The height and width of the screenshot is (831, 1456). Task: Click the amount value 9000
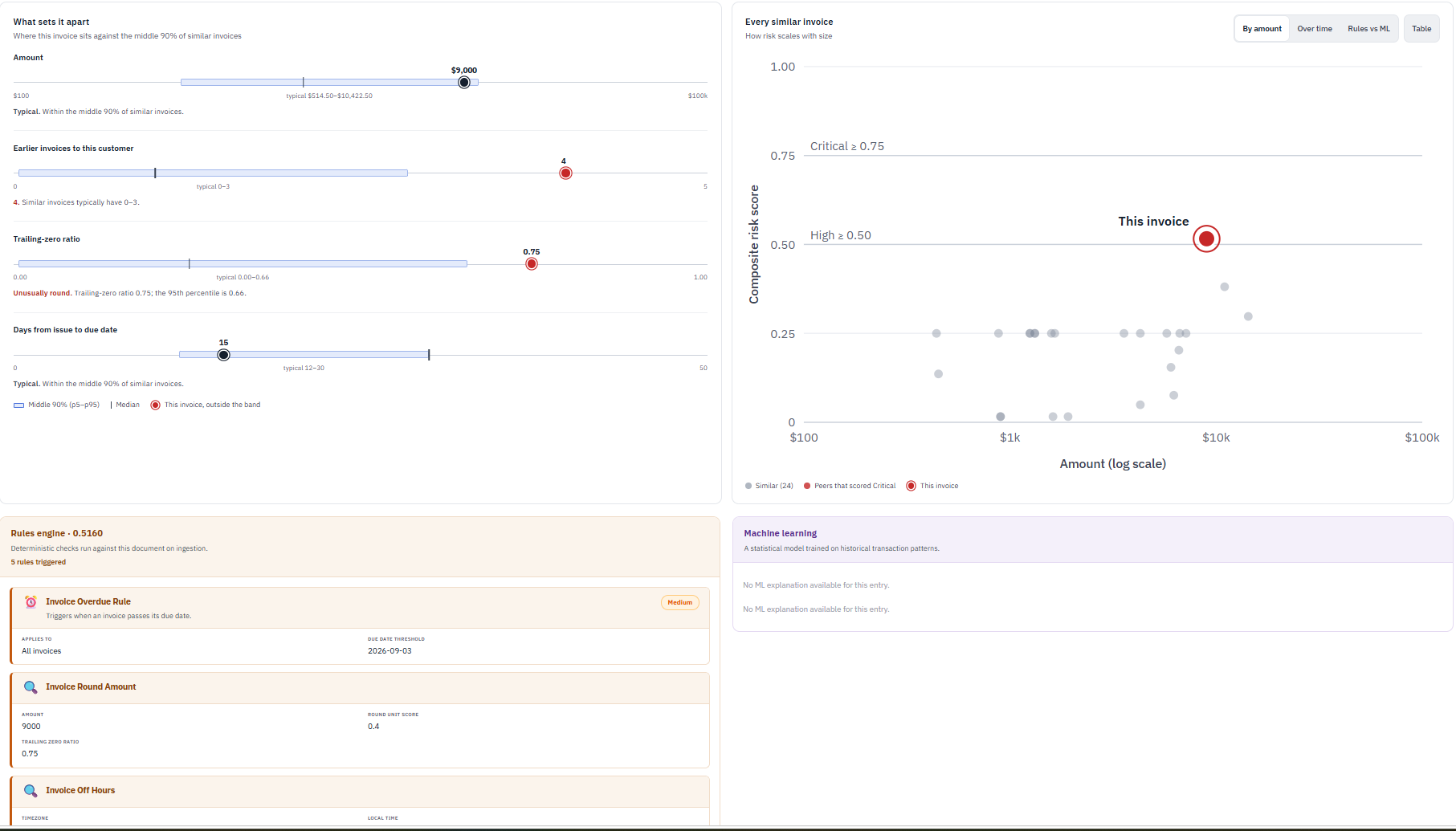point(31,727)
